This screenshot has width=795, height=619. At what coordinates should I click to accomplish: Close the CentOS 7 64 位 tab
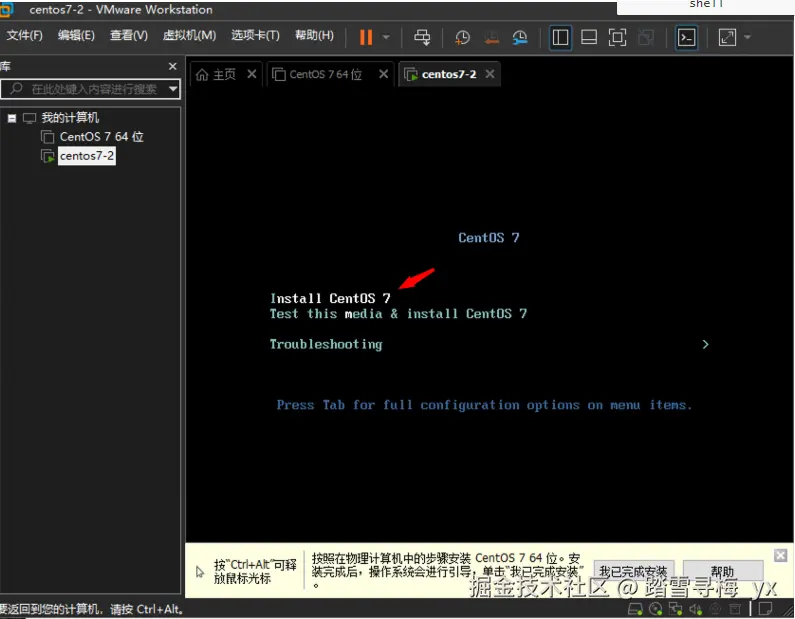[x=383, y=74]
